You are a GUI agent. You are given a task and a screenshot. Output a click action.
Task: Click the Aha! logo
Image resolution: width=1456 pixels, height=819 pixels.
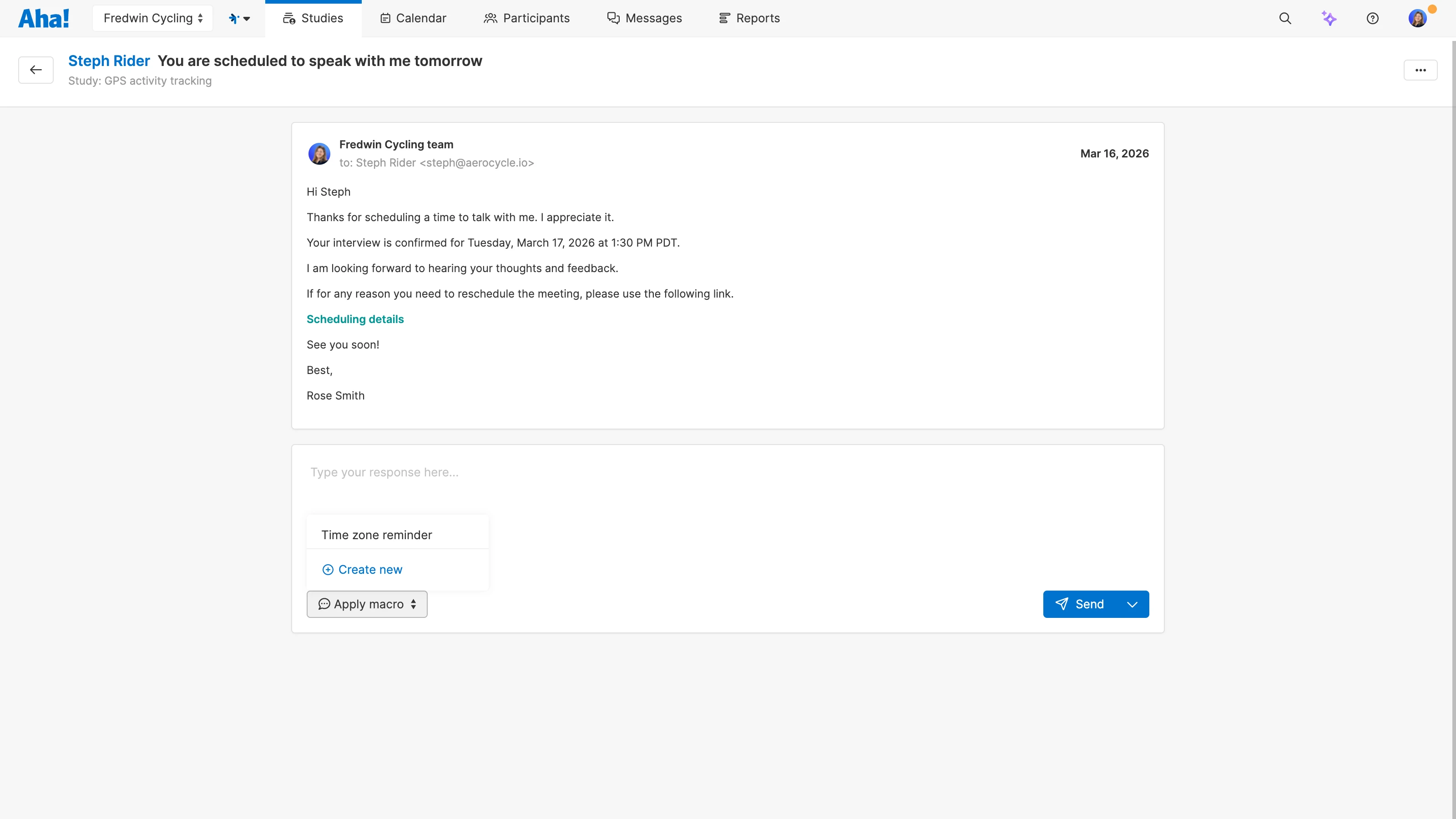coord(44,18)
